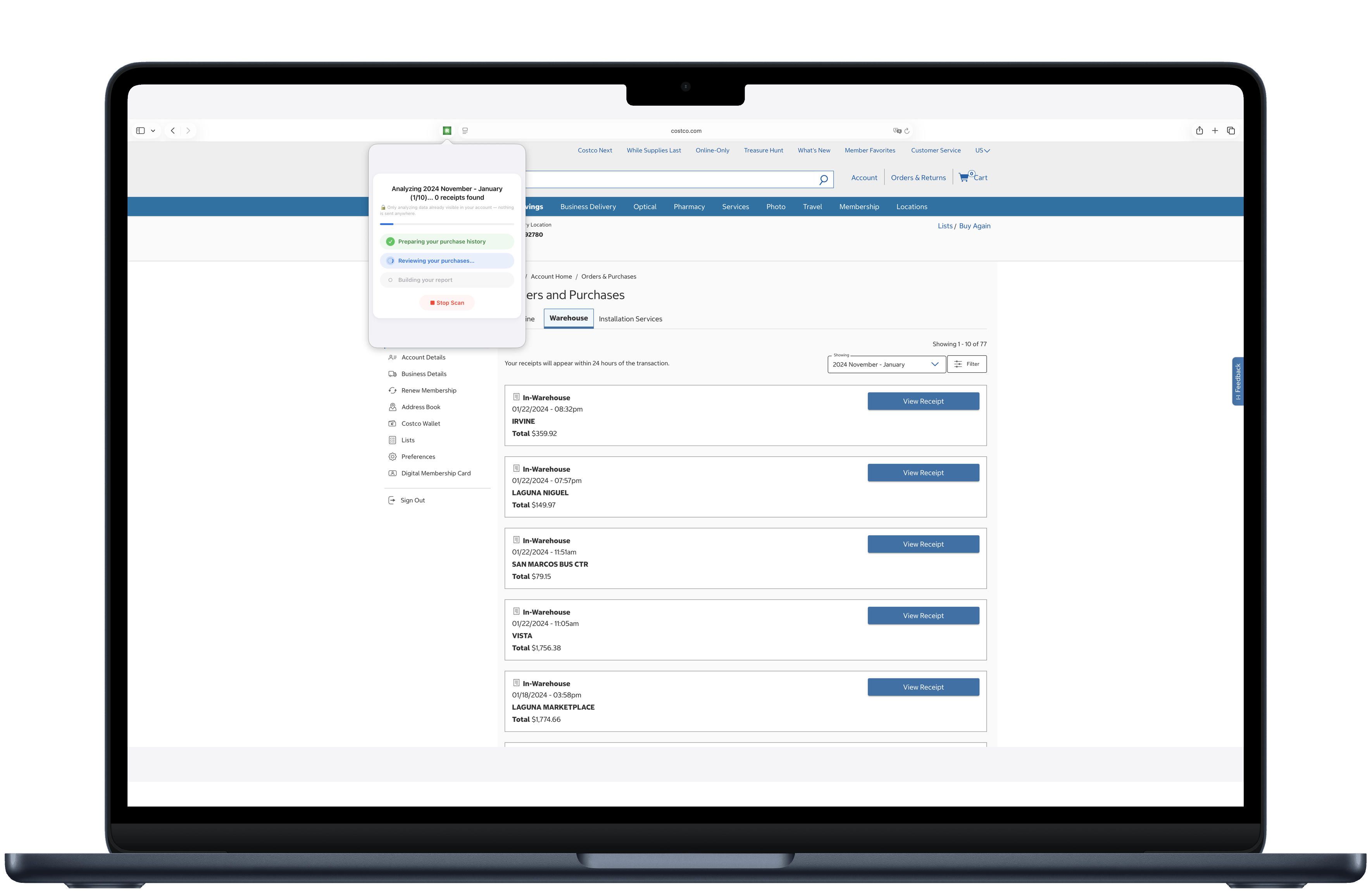Go back with the Safari back arrow
This screenshot has width=1372, height=891.
coord(172,131)
